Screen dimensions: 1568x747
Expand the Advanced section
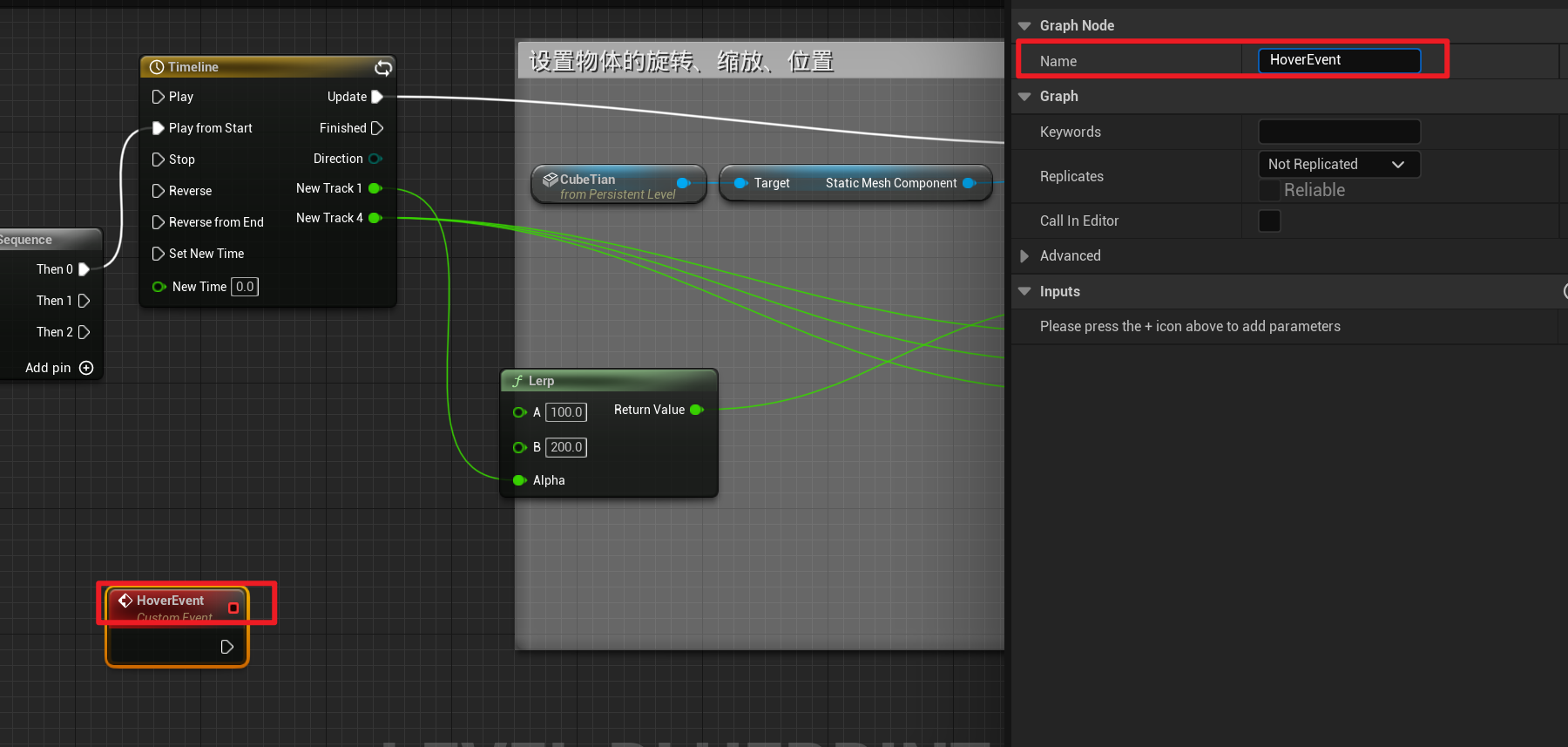pos(1024,256)
